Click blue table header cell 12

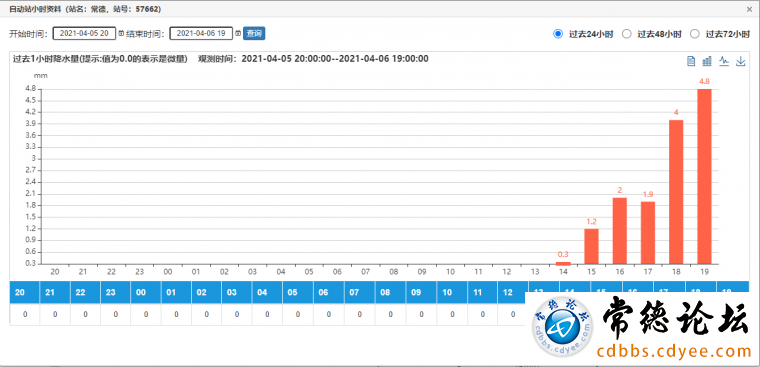click(x=513, y=292)
